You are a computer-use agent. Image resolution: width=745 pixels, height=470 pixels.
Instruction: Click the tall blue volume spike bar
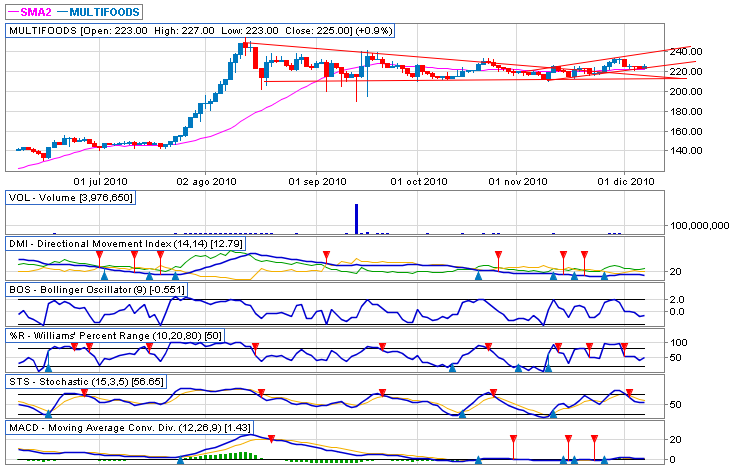pos(355,220)
